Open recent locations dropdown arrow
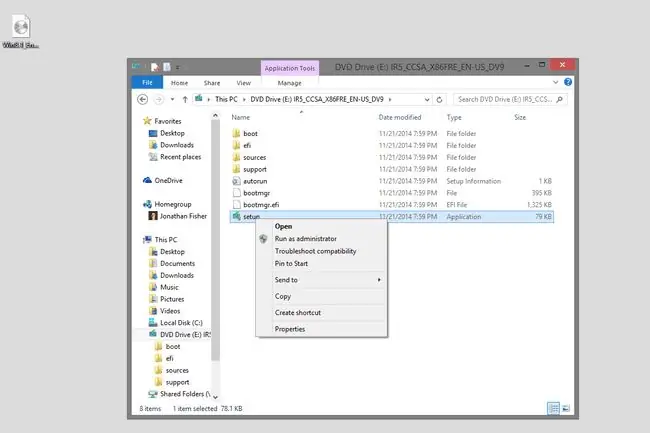The image size is (650, 433). click(x=172, y=99)
